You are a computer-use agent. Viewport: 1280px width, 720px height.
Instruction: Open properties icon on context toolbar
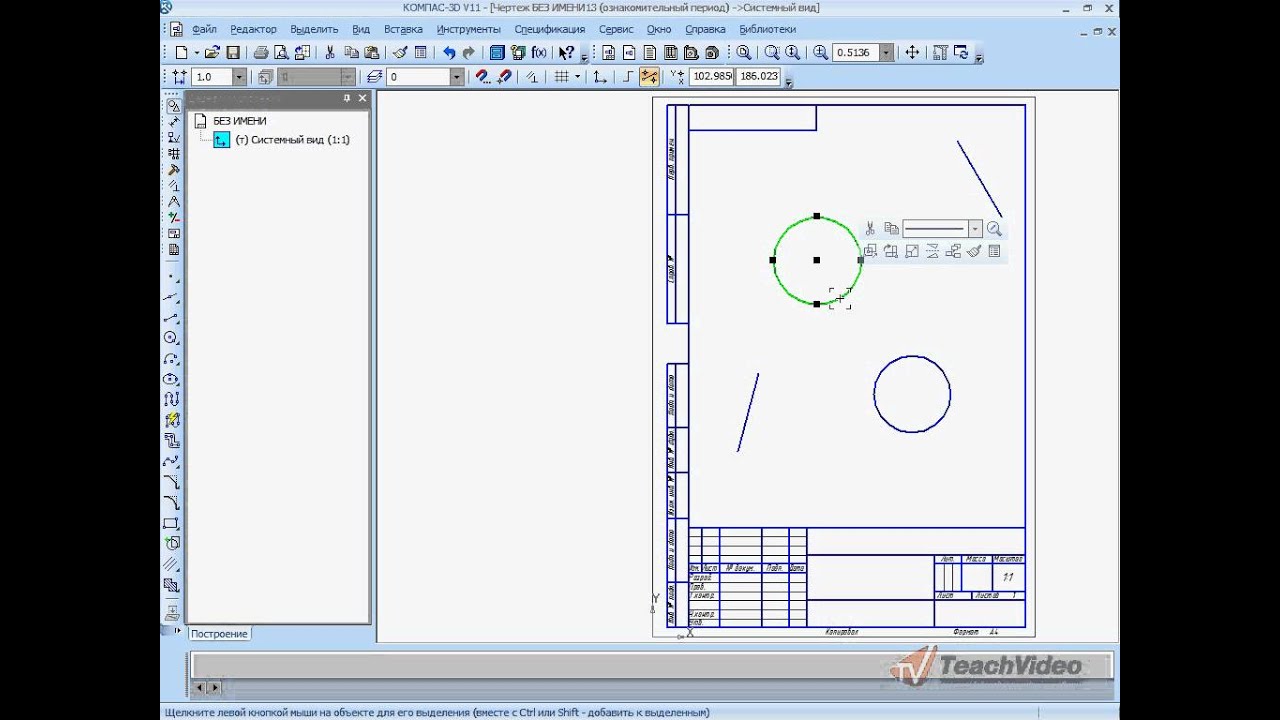click(x=994, y=252)
